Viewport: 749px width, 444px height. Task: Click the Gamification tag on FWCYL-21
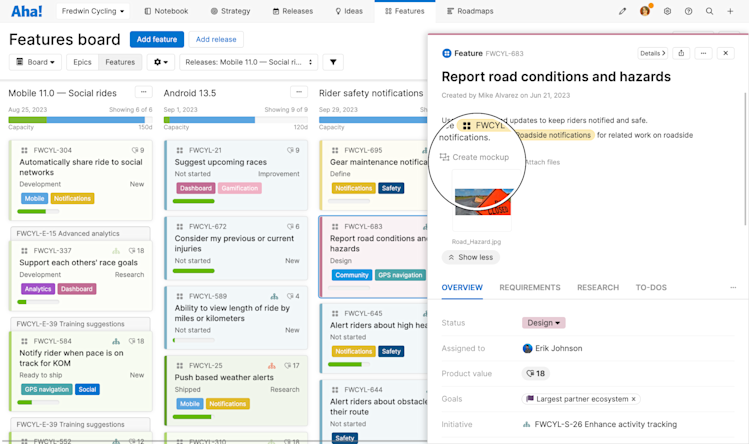240,188
